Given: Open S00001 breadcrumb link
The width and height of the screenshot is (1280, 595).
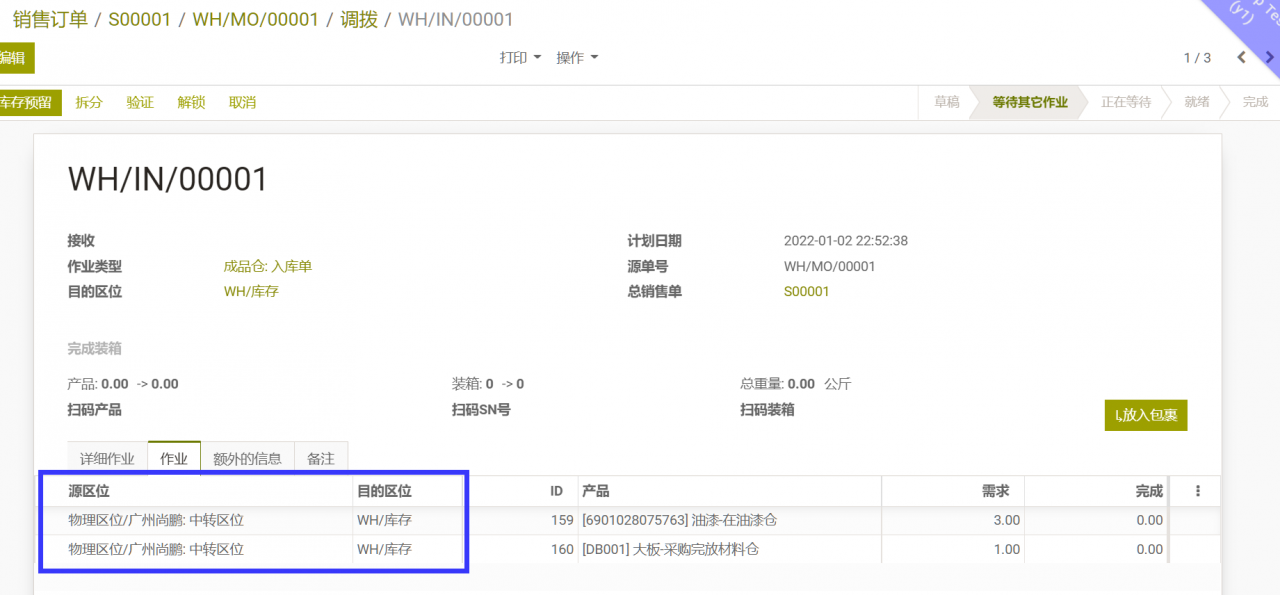Looking at the screenshot, I should (139, 19).
